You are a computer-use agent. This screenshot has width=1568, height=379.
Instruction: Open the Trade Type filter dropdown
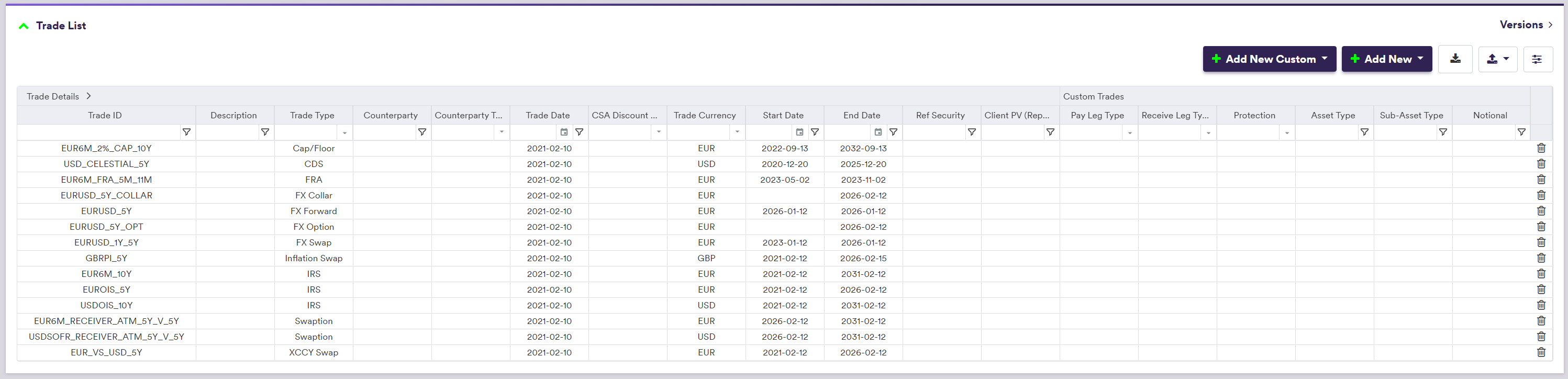click(344, 132)
